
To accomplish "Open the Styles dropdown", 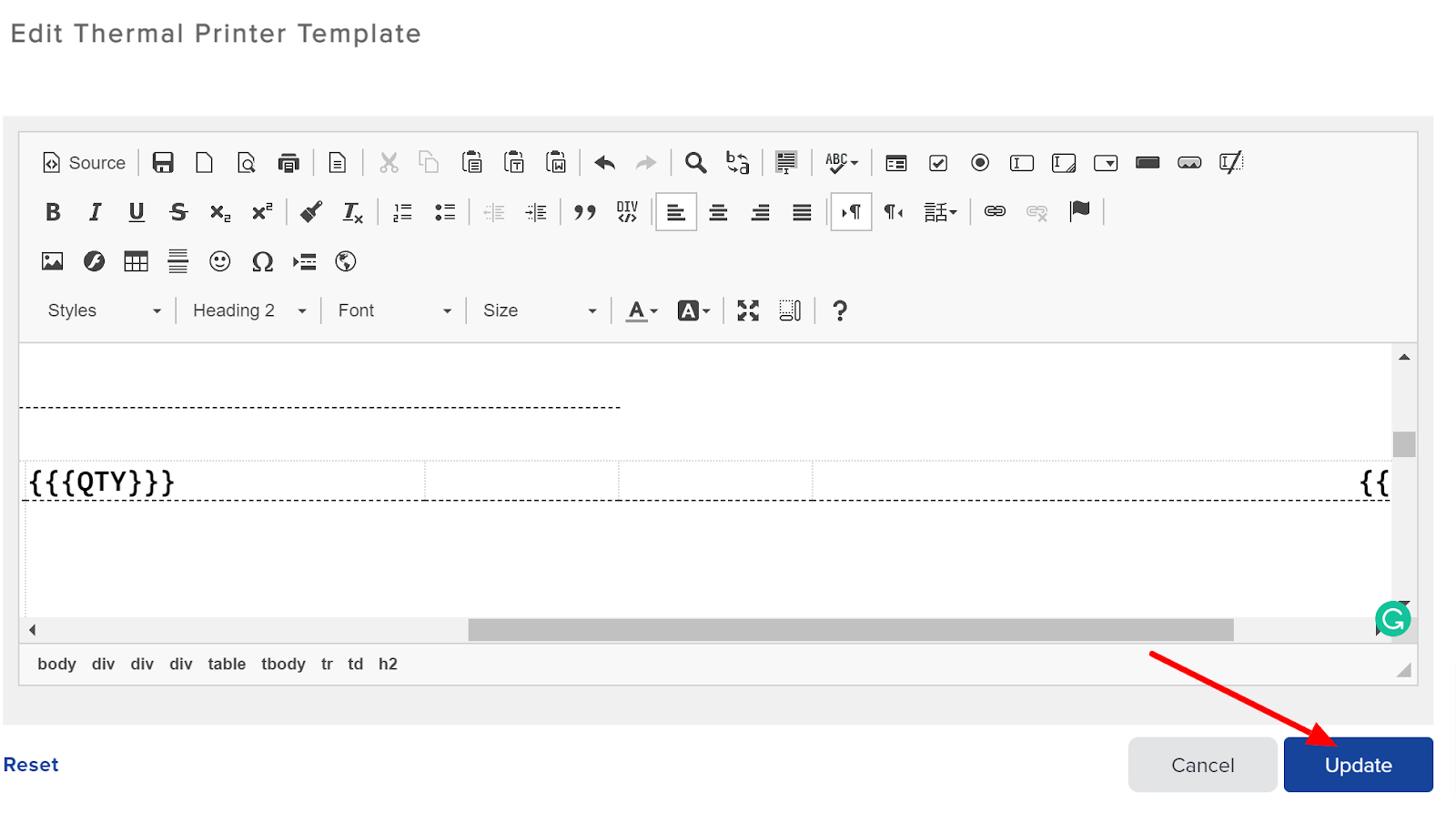I will tap(100, 310).
